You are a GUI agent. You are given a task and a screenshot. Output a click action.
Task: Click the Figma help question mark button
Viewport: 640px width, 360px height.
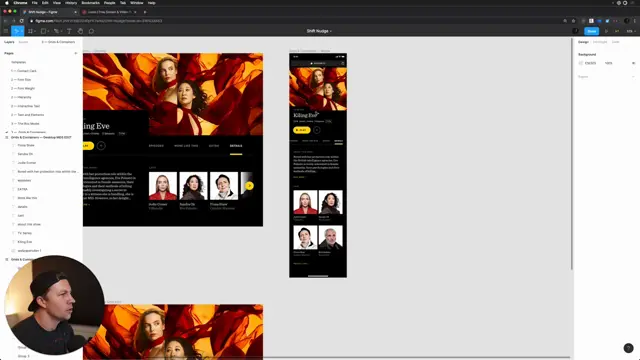click(628, 348)
